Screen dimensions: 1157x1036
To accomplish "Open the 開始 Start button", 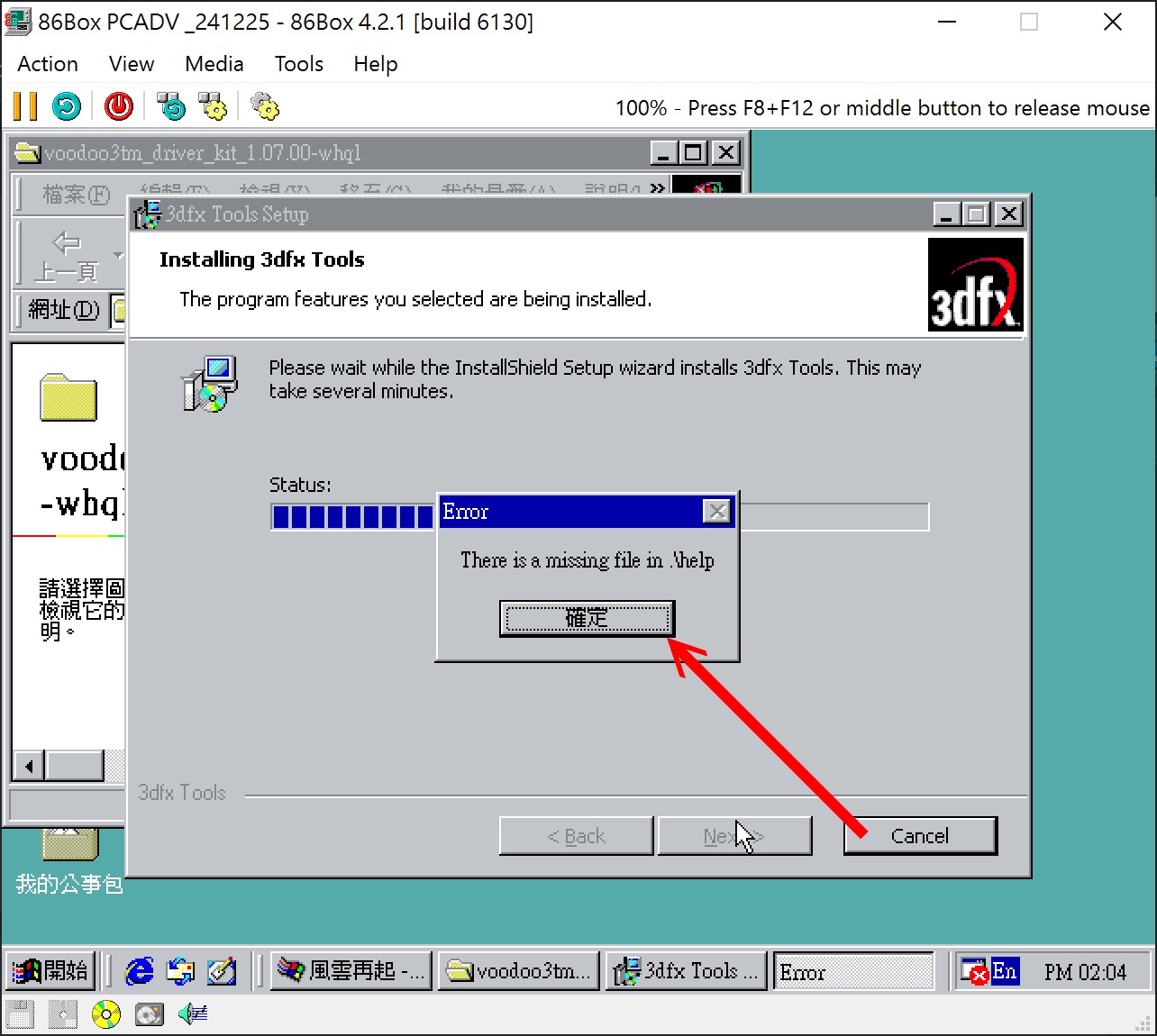I will click(x=50, y=971).
